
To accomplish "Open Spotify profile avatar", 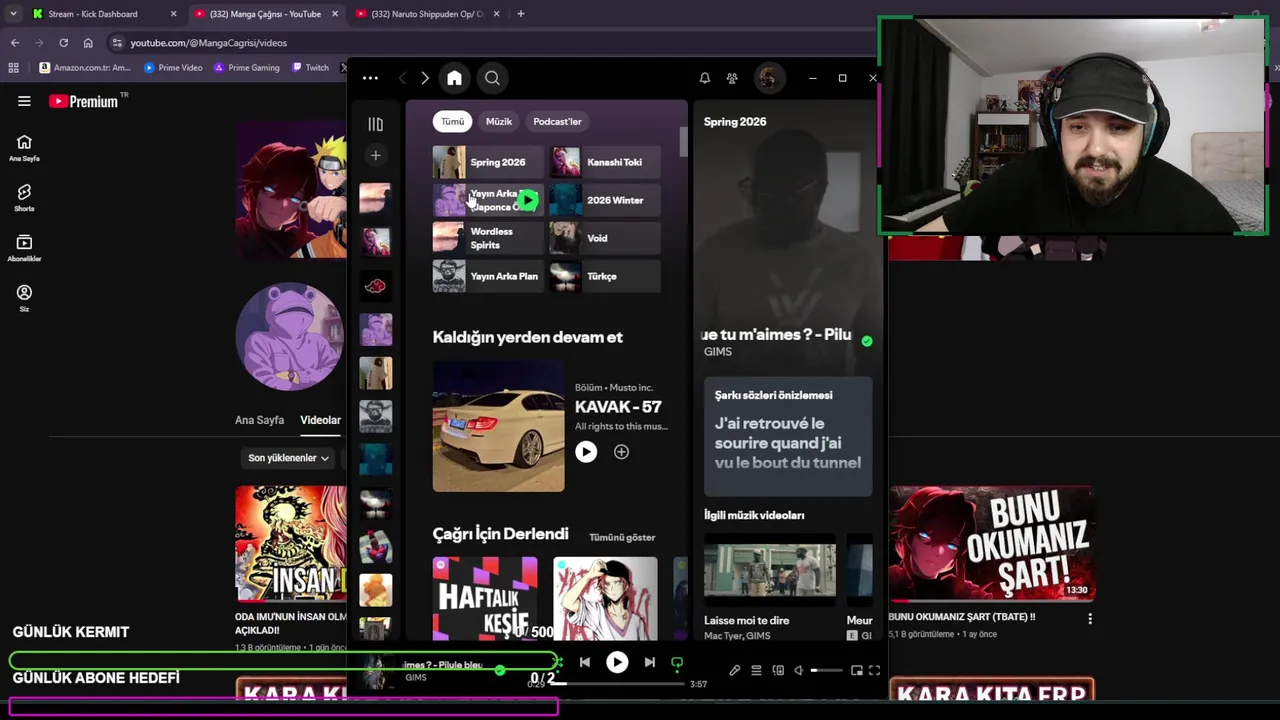I will [x=768, y=78].
